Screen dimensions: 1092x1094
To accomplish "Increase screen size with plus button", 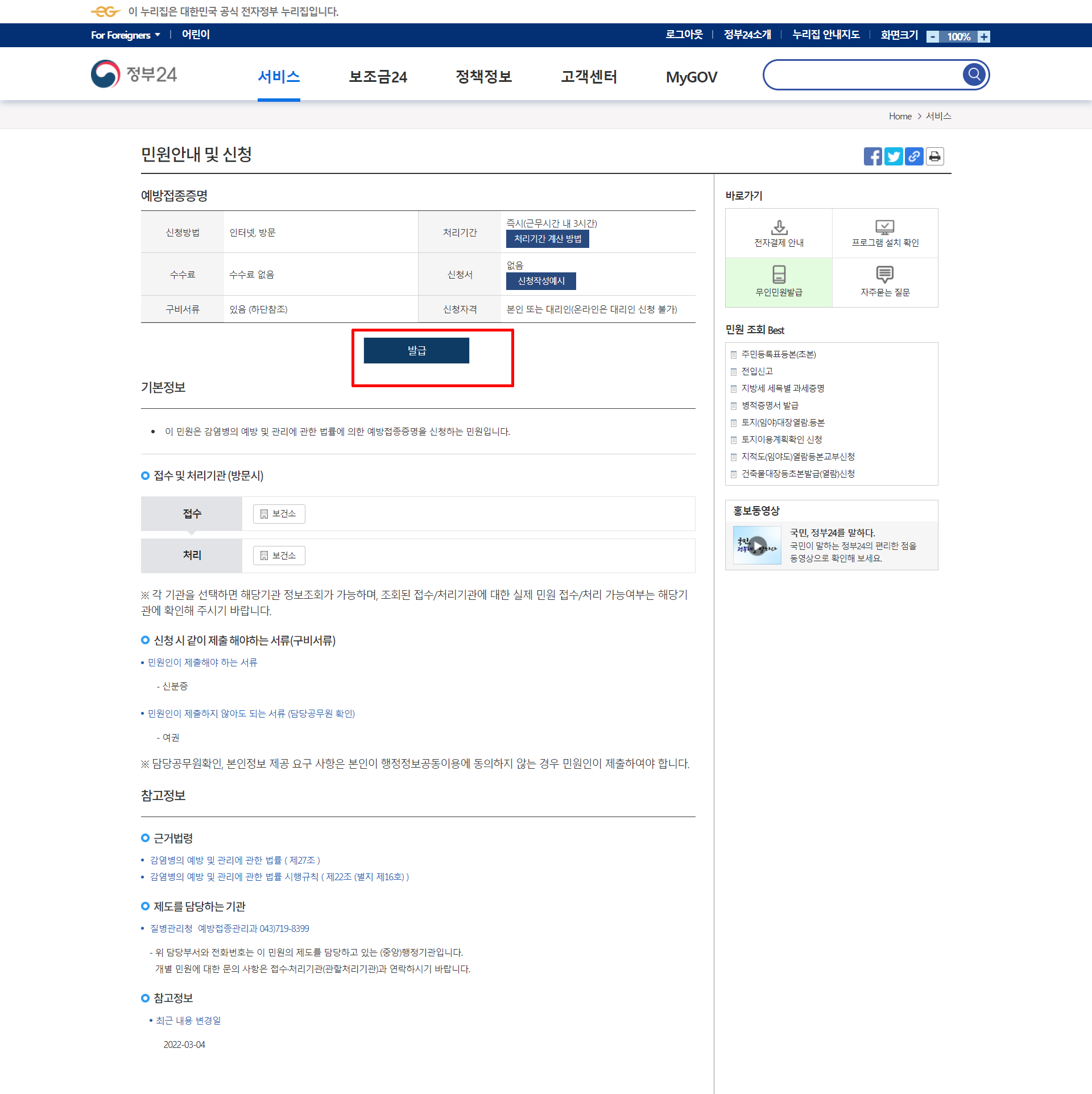I will [x=984, y=37].
